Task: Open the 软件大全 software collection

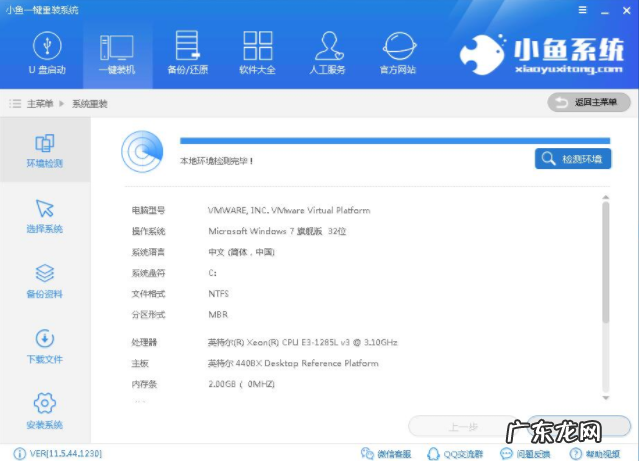Action: pyautogui.click(x=258, y=53)
